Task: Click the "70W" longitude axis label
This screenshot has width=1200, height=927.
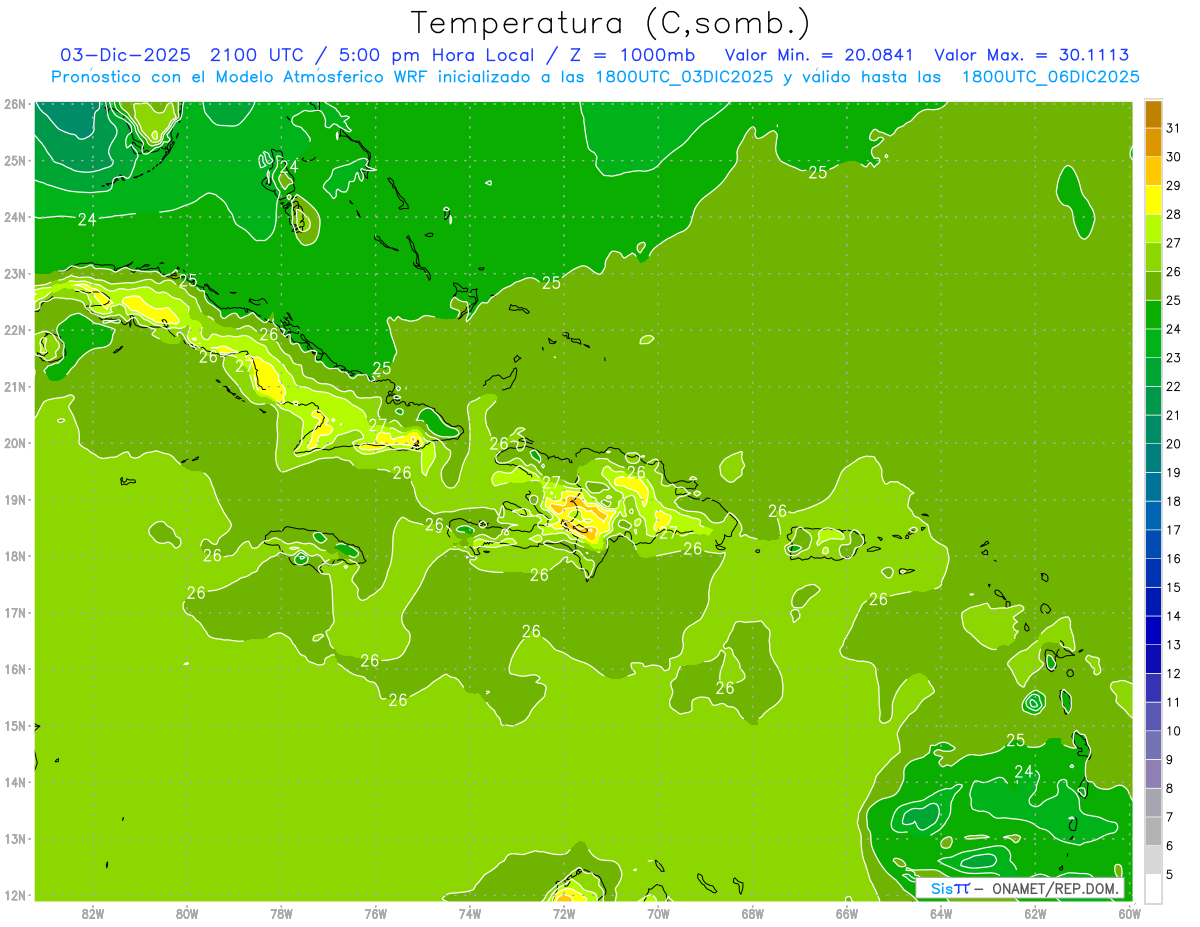Action: pyautogui.click(x=658, y=912)
